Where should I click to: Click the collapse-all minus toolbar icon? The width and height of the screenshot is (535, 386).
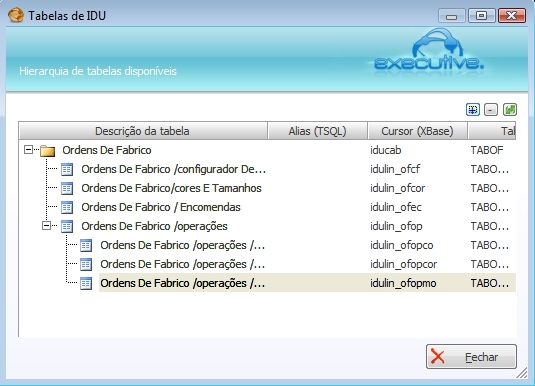[491, 110]
